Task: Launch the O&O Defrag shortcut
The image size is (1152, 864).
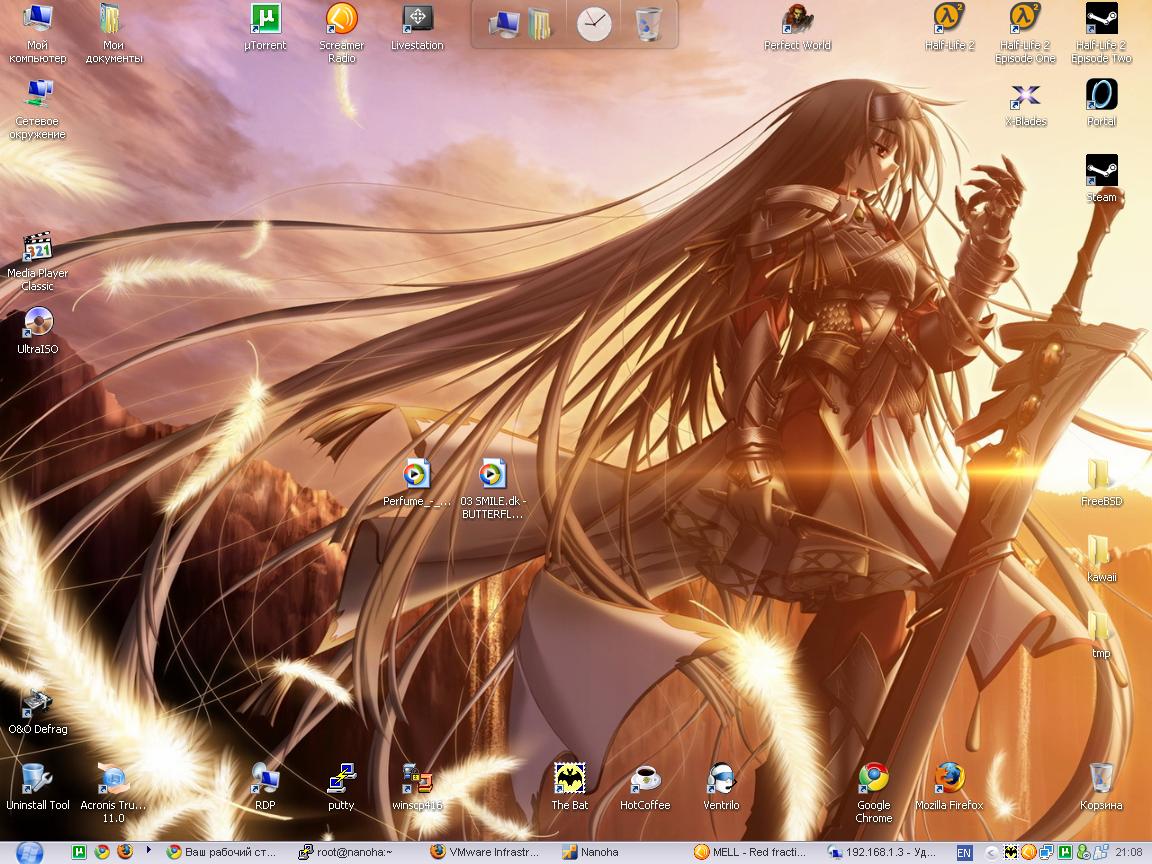Action: pyautogui.click(x=37, y=711)
